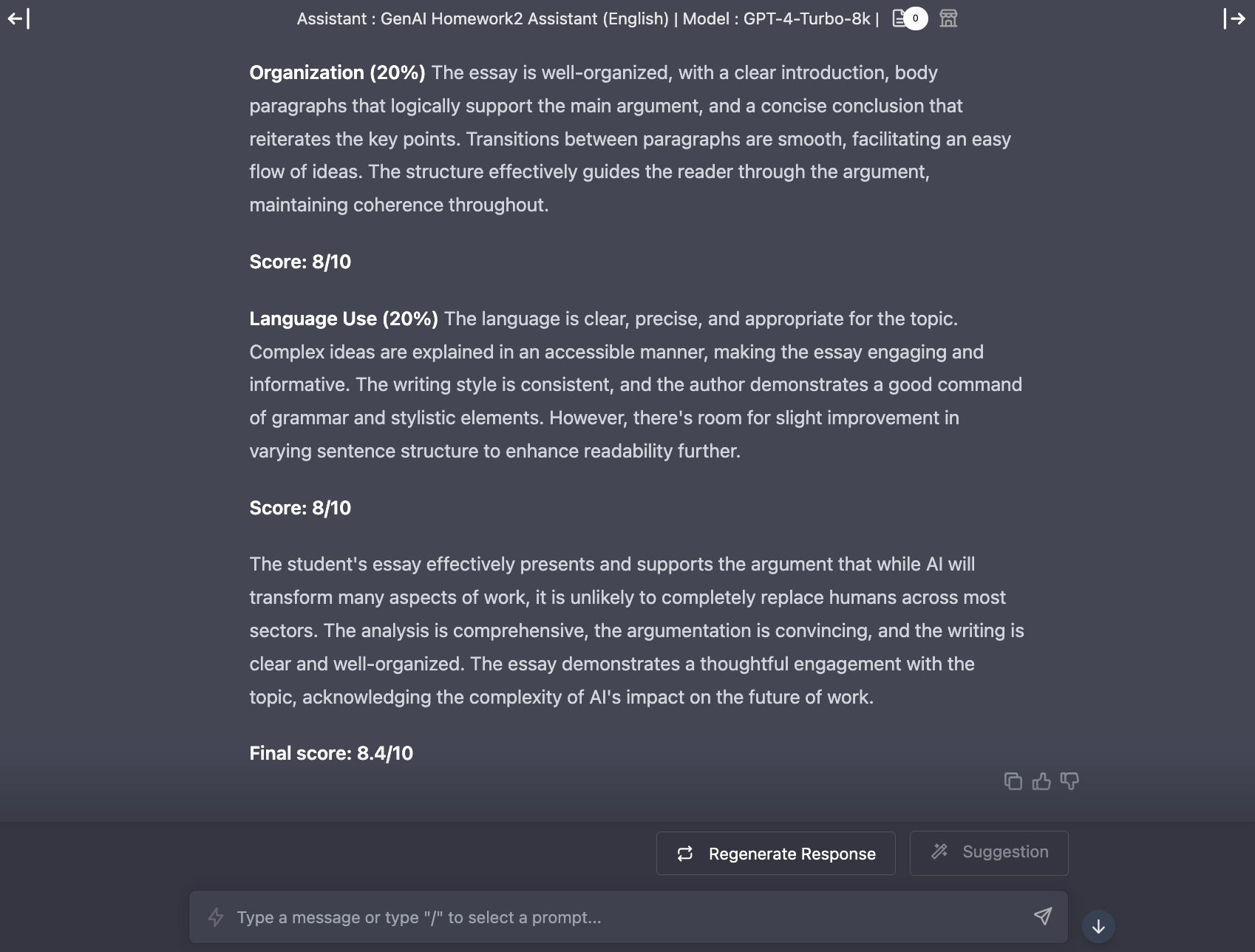
Task: Click the white 0 counter badge
Action: click(915, 18)
